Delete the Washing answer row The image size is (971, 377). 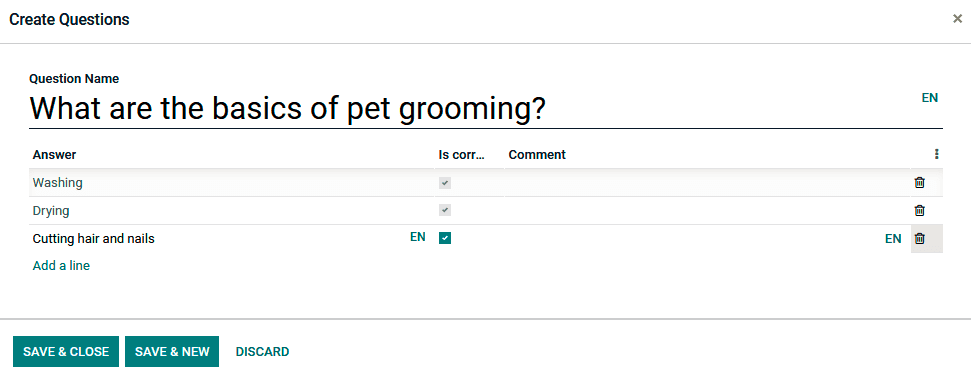[x=920, y=183]
